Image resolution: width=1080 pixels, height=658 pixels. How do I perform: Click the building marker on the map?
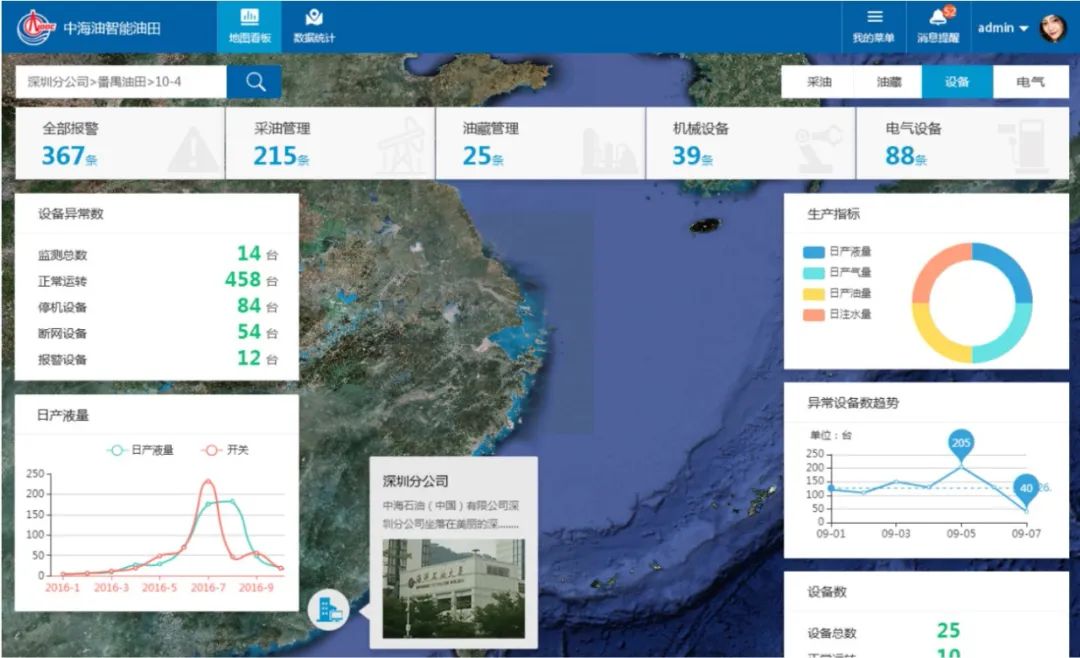pos(328,608)
